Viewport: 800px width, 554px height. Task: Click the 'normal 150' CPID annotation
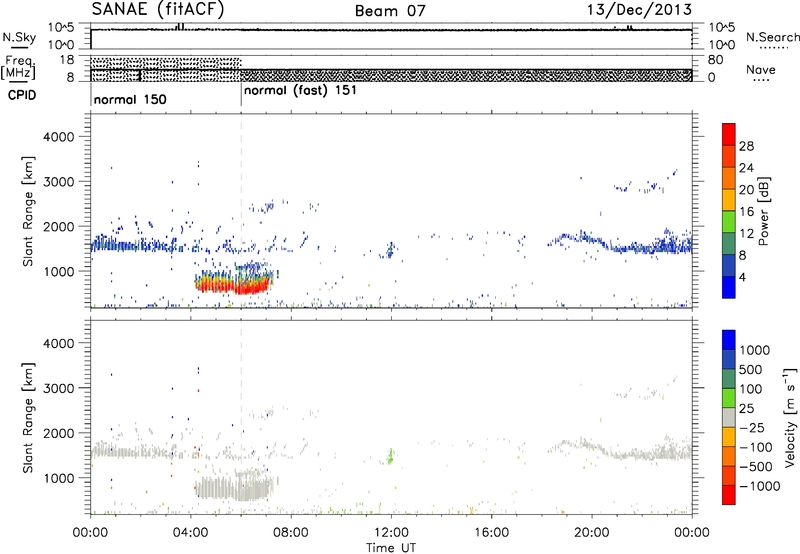[x=130, y=99]
